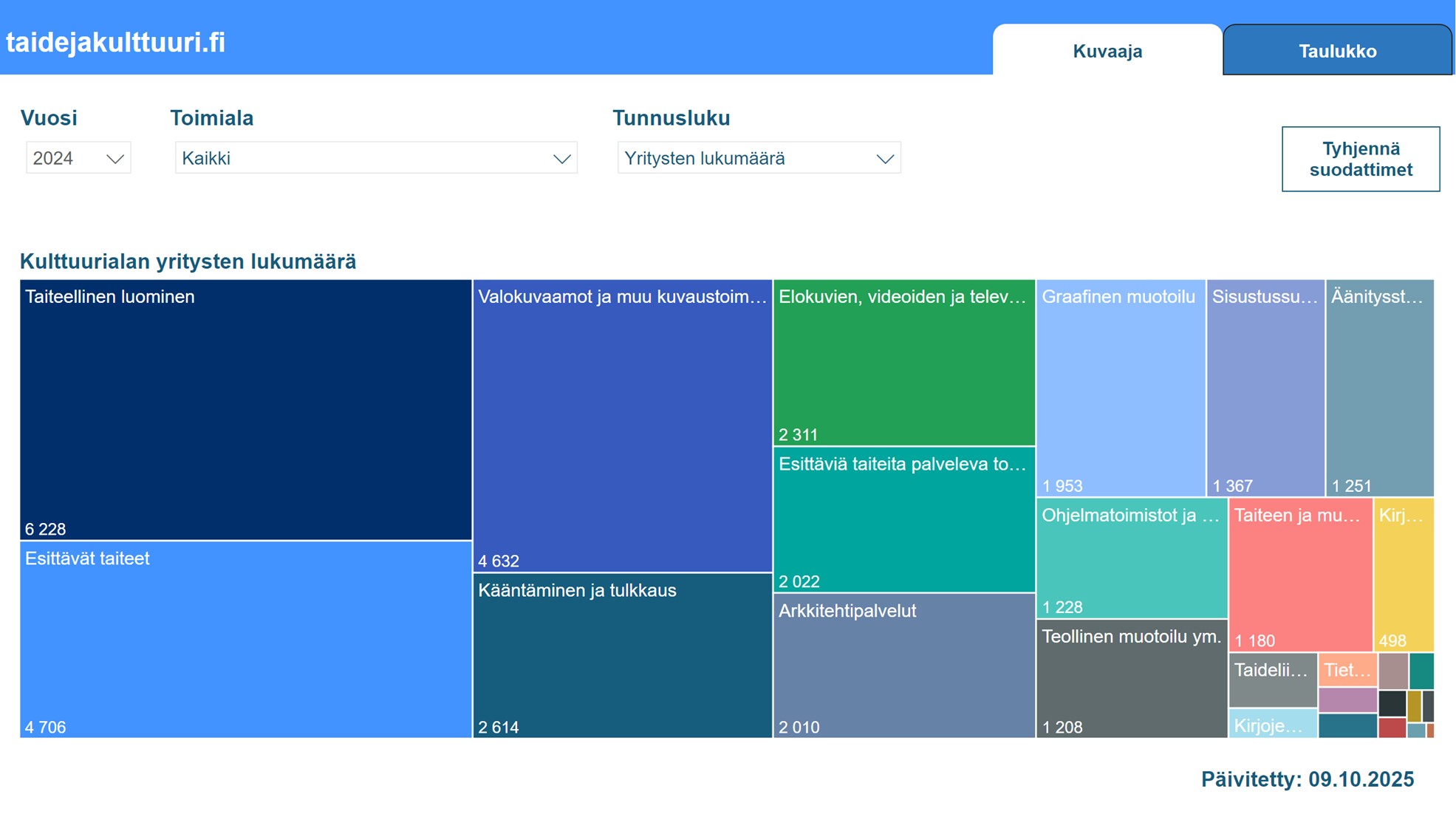Switch to the Taulukko tab

point(1337,51)
